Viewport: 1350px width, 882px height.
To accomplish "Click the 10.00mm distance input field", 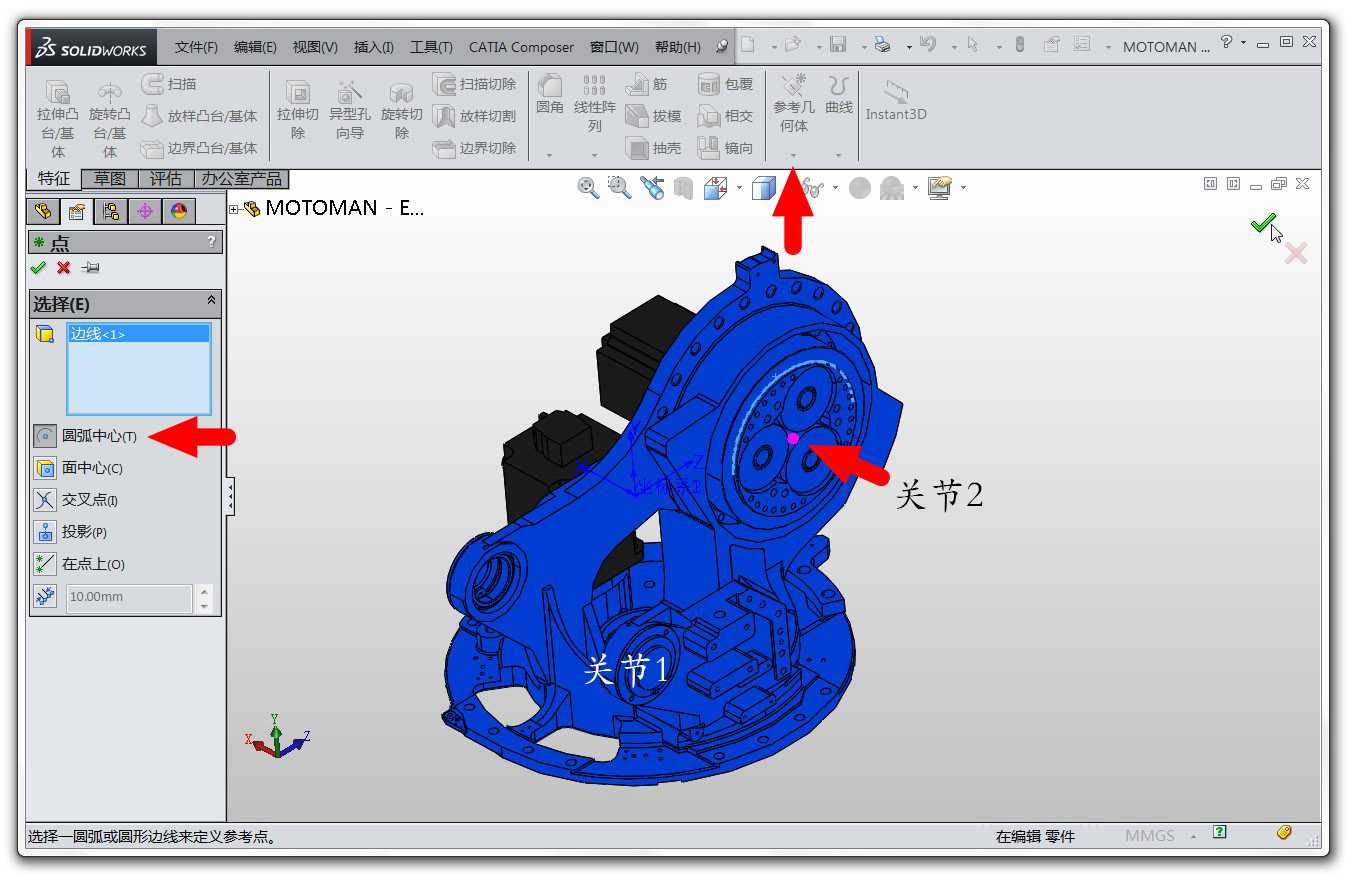I will [x=129, y=598].
